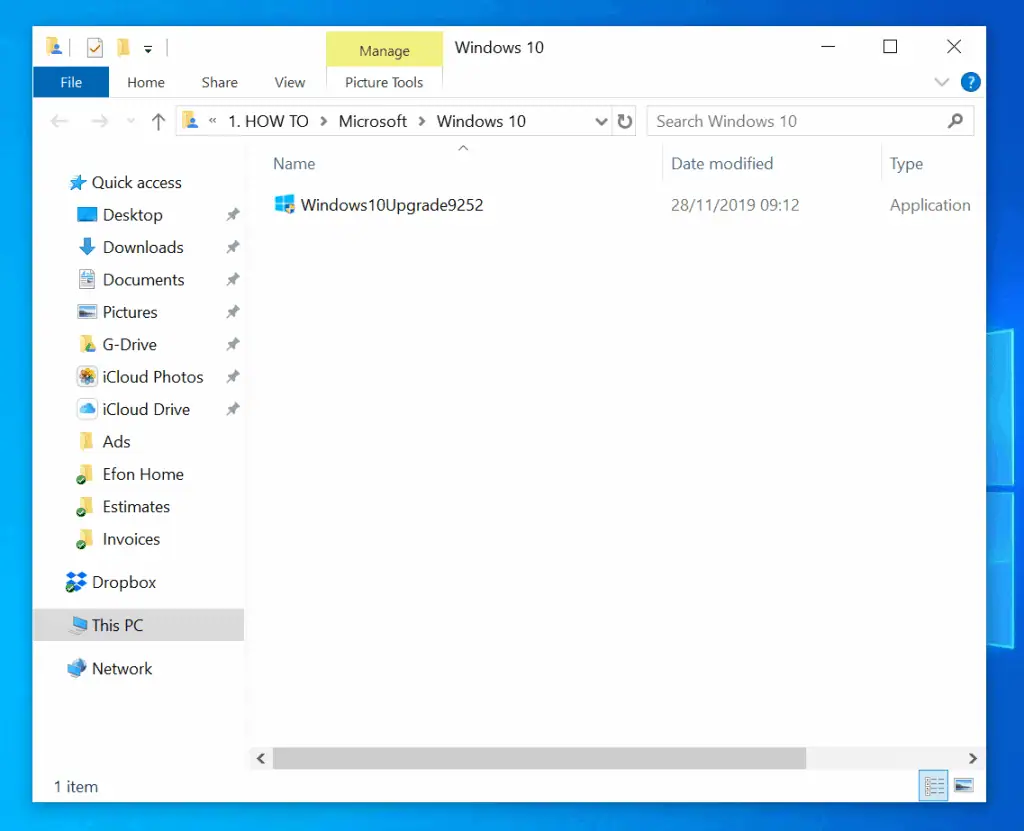Viewport: 1024px width, 831px height.
Task: Click the pin icon next to iCloud Photos
Action: (232, 377)
